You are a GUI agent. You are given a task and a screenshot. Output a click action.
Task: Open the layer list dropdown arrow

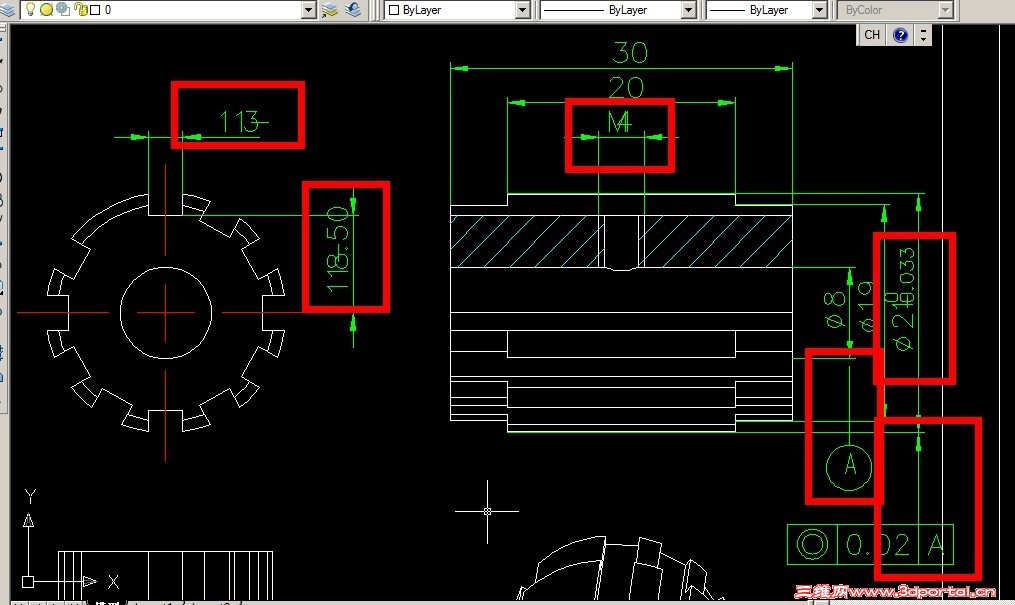pos(309,10)
